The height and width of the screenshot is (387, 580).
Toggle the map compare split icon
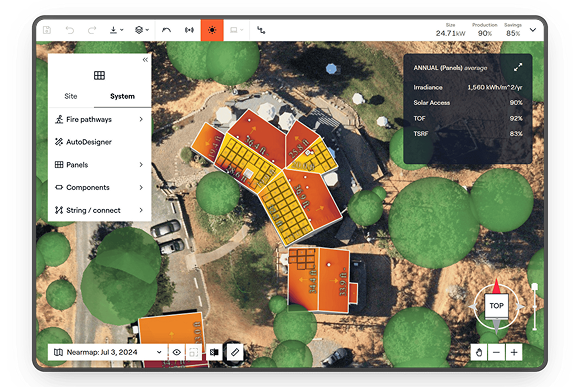[x=214, y=352]
